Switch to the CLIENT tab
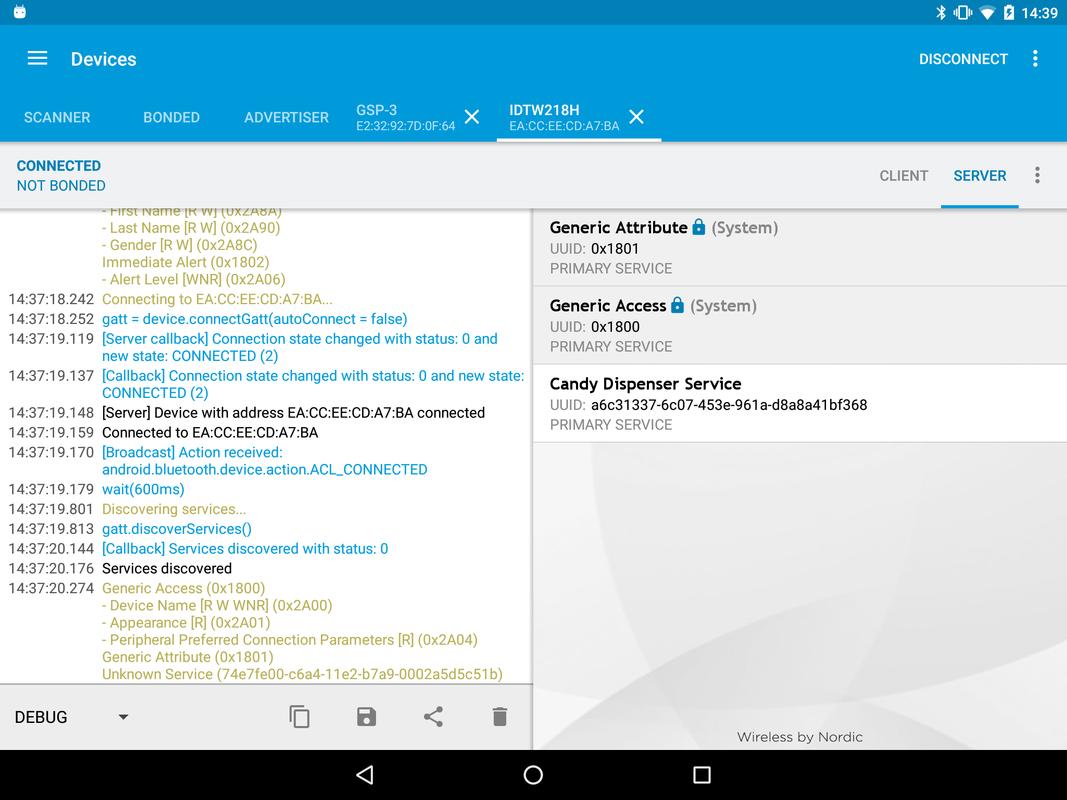This screenshot has height=800, width=1067. pos(903,175)
